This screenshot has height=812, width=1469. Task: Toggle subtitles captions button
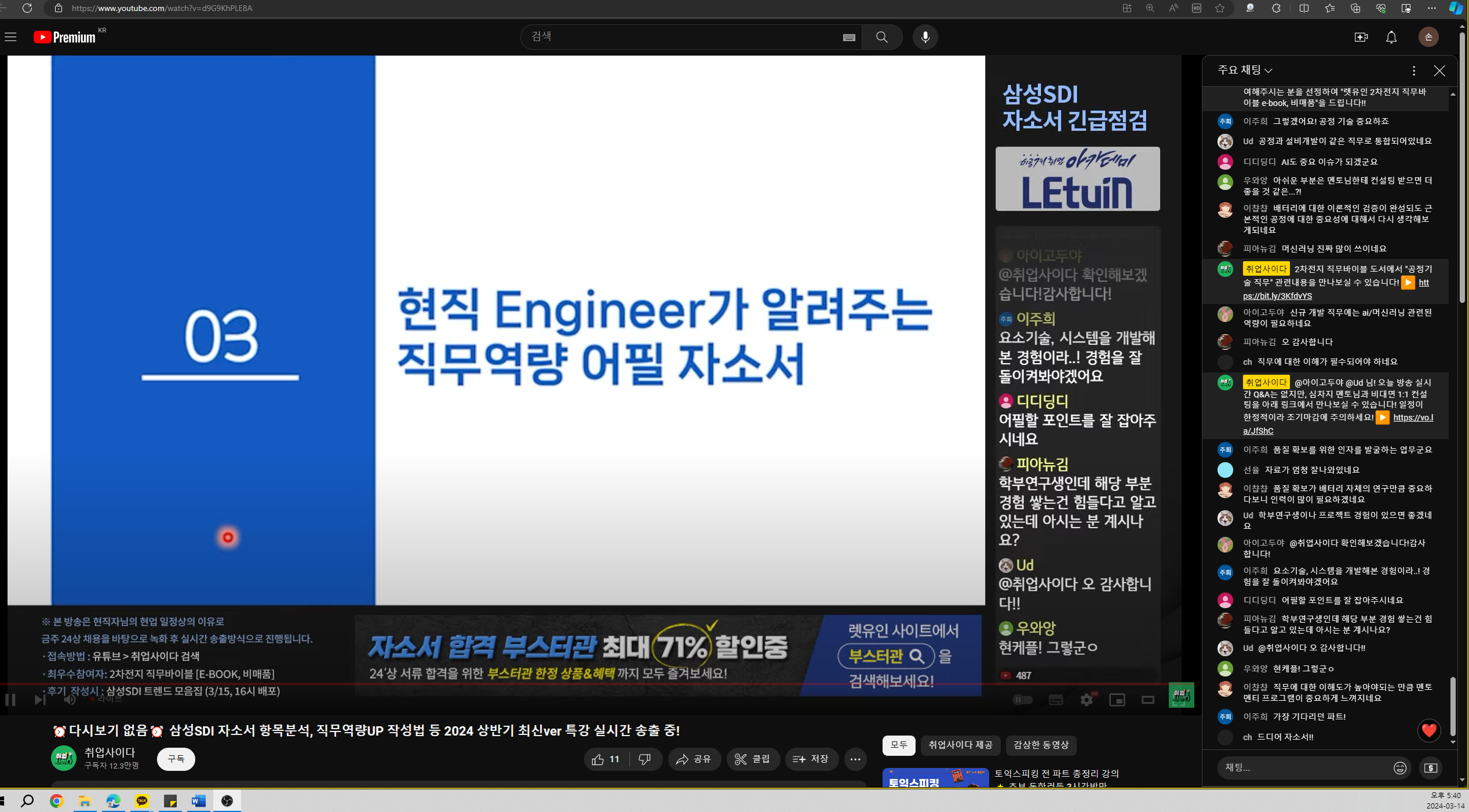point(1055,700)
